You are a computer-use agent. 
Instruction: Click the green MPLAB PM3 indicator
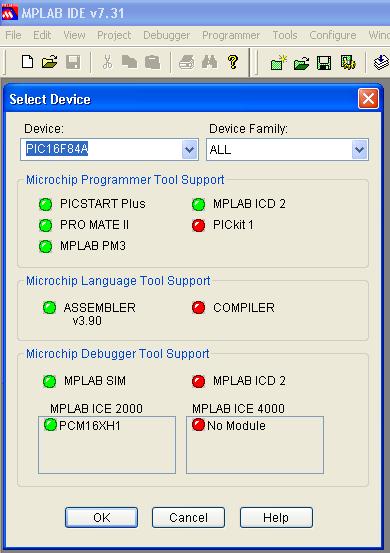point(45,246)
